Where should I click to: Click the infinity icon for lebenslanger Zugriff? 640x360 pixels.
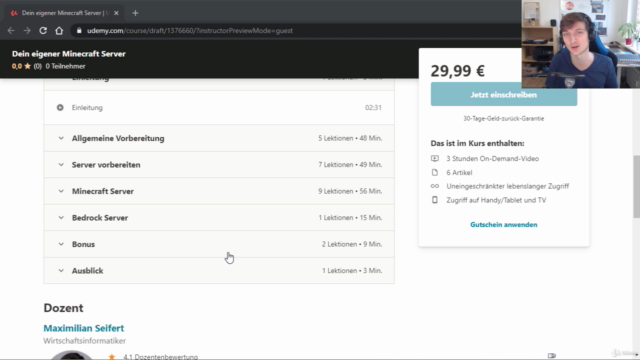coord(435,186)
